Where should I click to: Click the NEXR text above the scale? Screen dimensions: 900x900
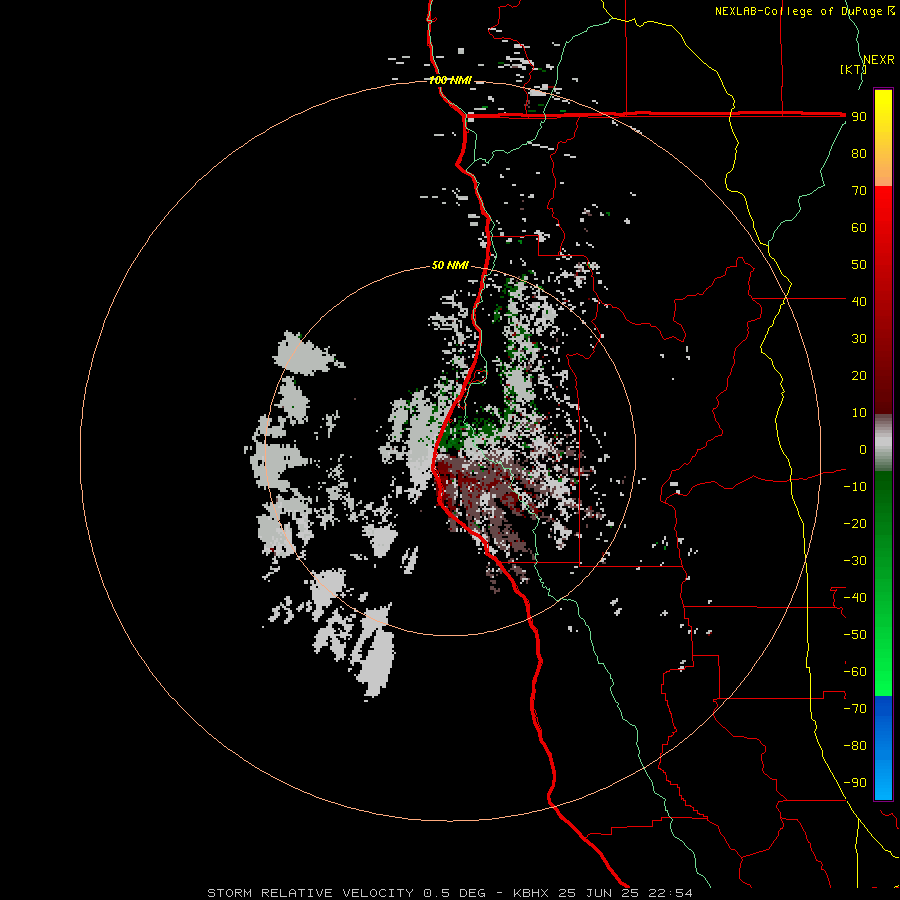(879, 60)
